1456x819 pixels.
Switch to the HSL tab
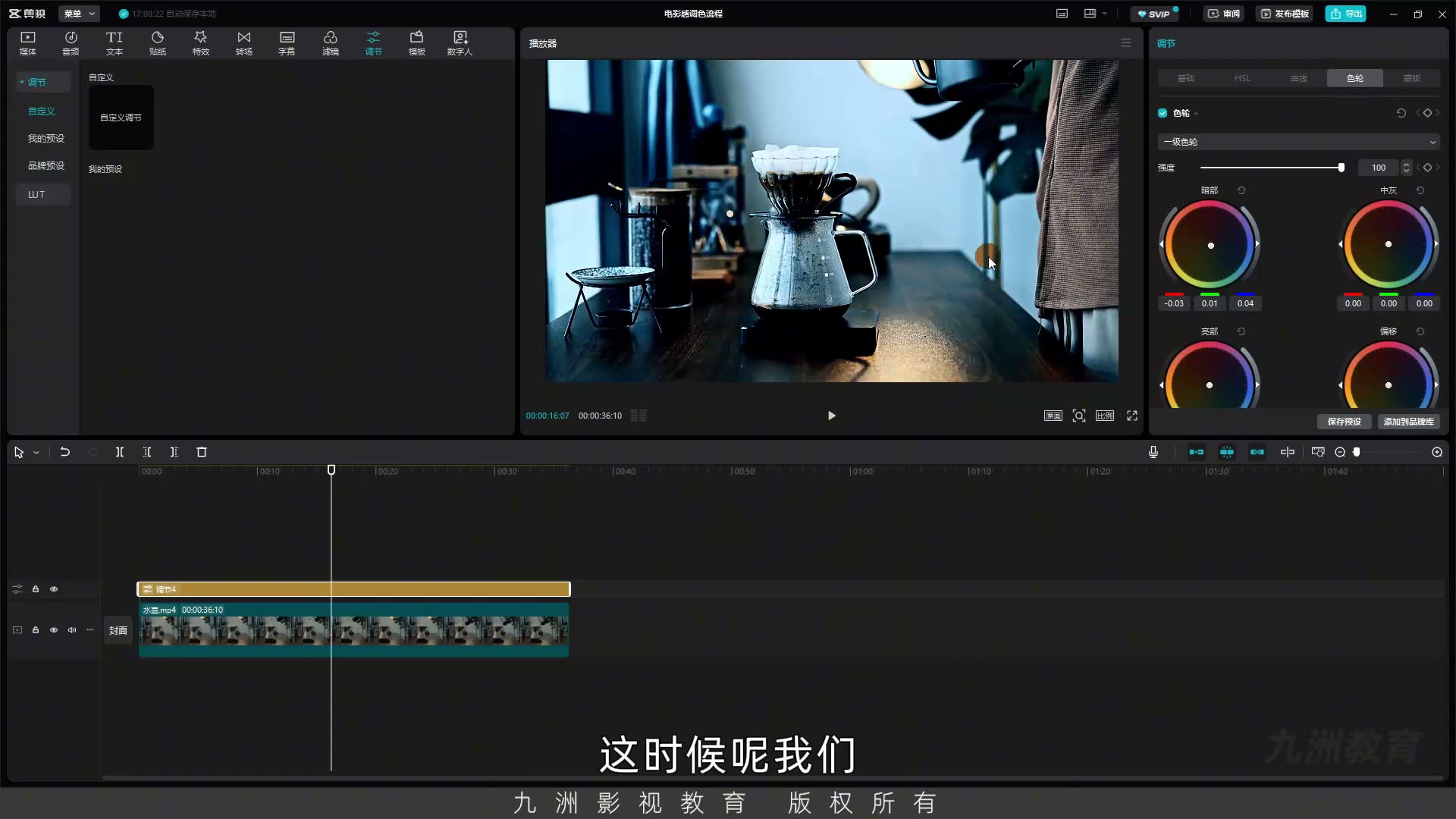click(x=1242, y=78)
